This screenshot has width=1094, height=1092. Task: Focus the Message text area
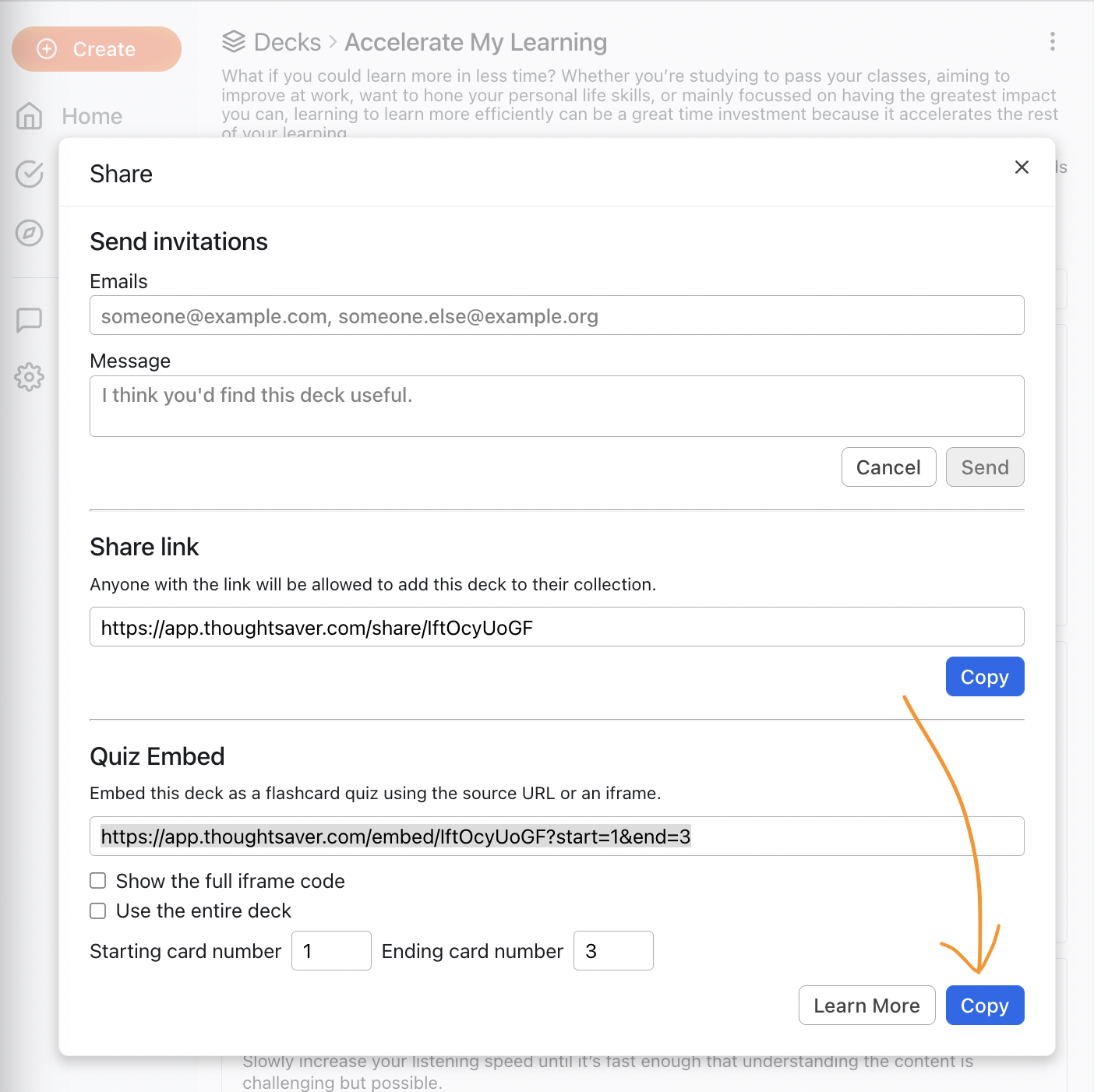pyautogui.click(x=556, y=406)
